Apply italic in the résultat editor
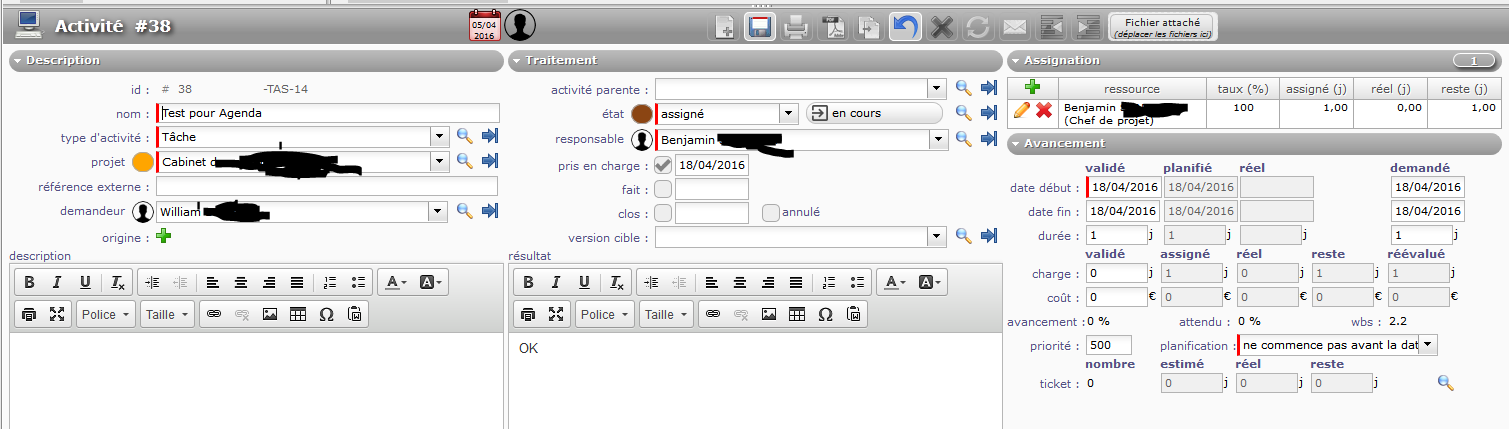Viewport: 1509px width, 429px height. (x=557, y=282)
